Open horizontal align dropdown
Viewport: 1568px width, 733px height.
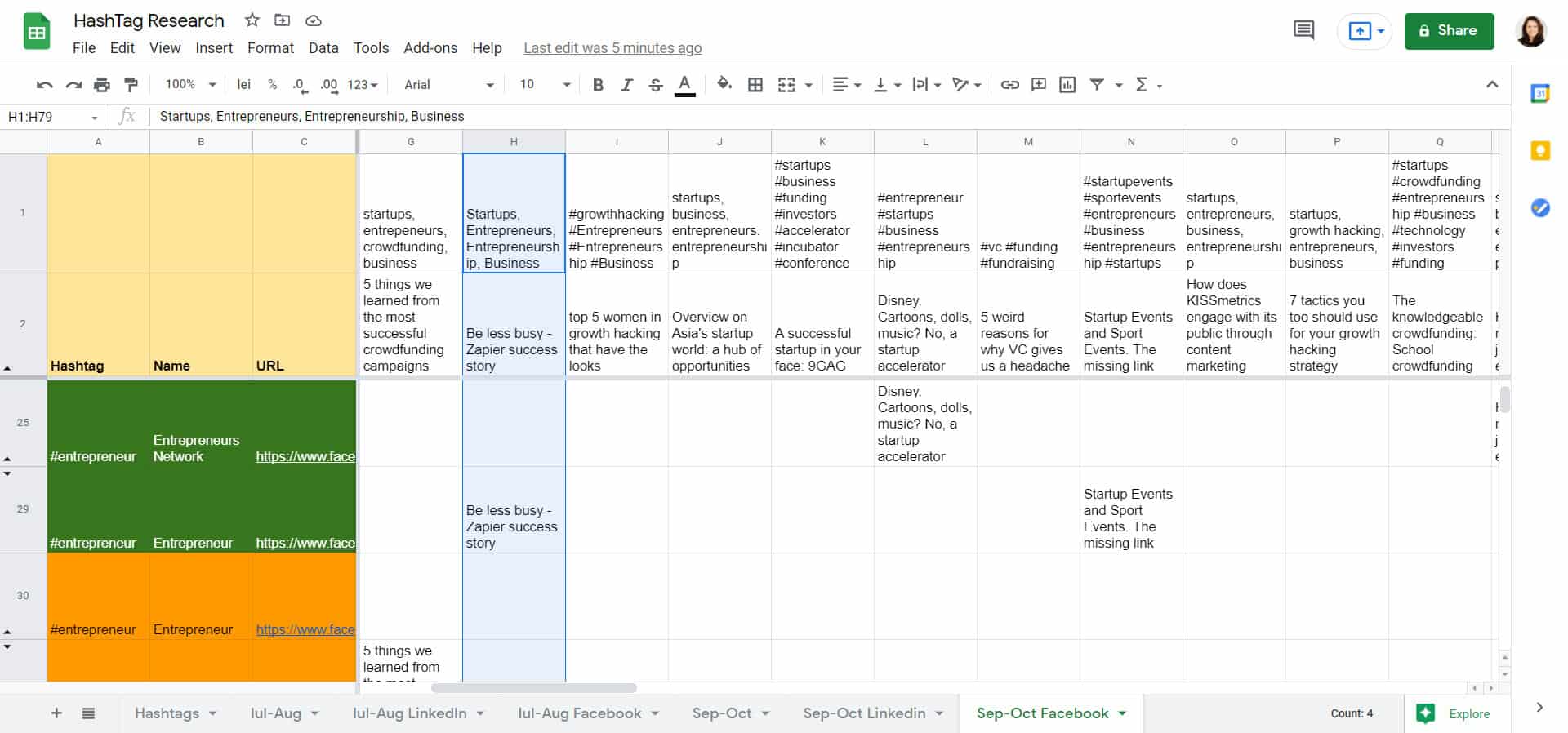(x=847, y=85)
